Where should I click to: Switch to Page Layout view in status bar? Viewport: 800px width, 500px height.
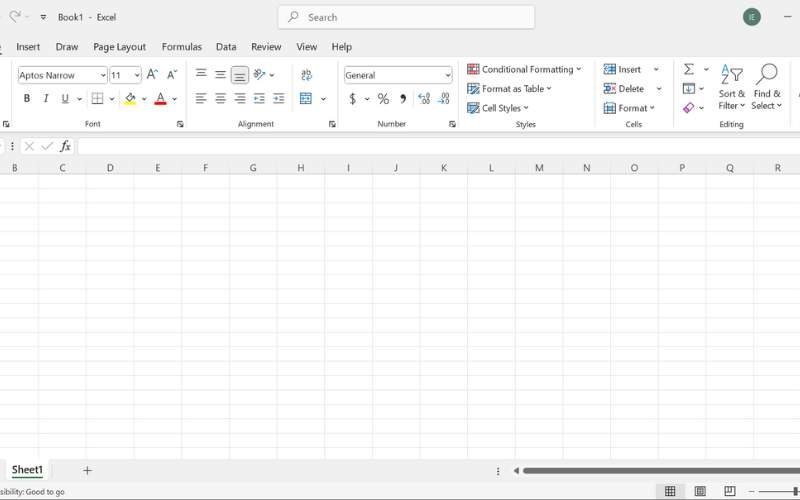(x=700, y=491)
